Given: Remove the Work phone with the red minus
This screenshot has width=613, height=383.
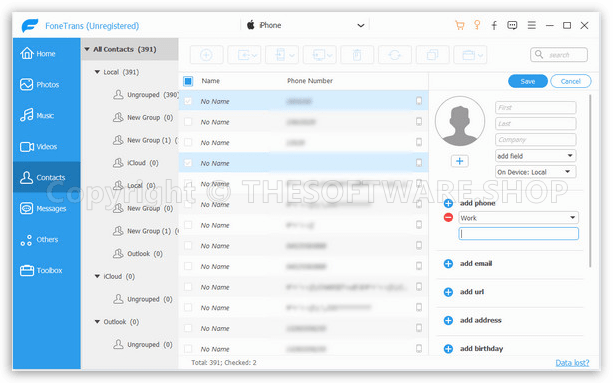Looking at the screenshot, I should point(448,218).
